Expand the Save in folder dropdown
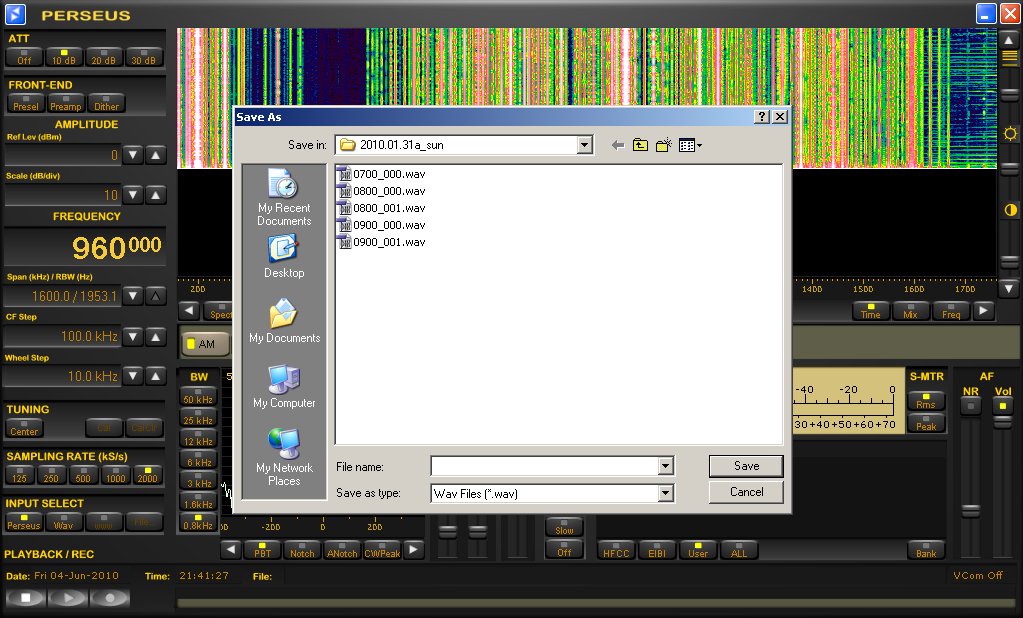The image size is (1023, 618). pos(585,145)
